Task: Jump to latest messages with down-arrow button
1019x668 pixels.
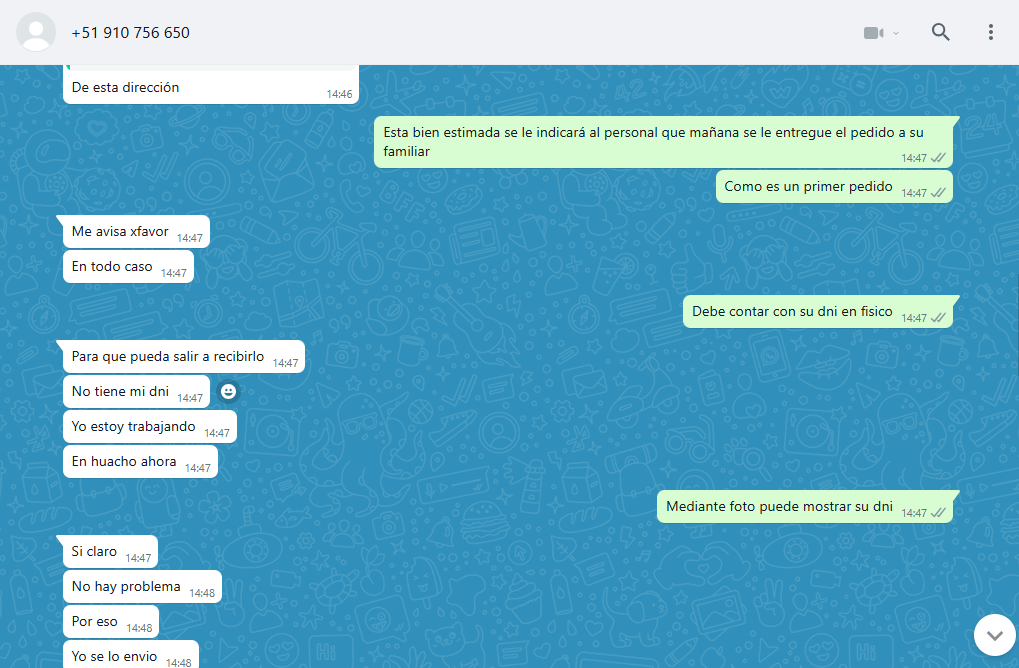Action: 994,634
